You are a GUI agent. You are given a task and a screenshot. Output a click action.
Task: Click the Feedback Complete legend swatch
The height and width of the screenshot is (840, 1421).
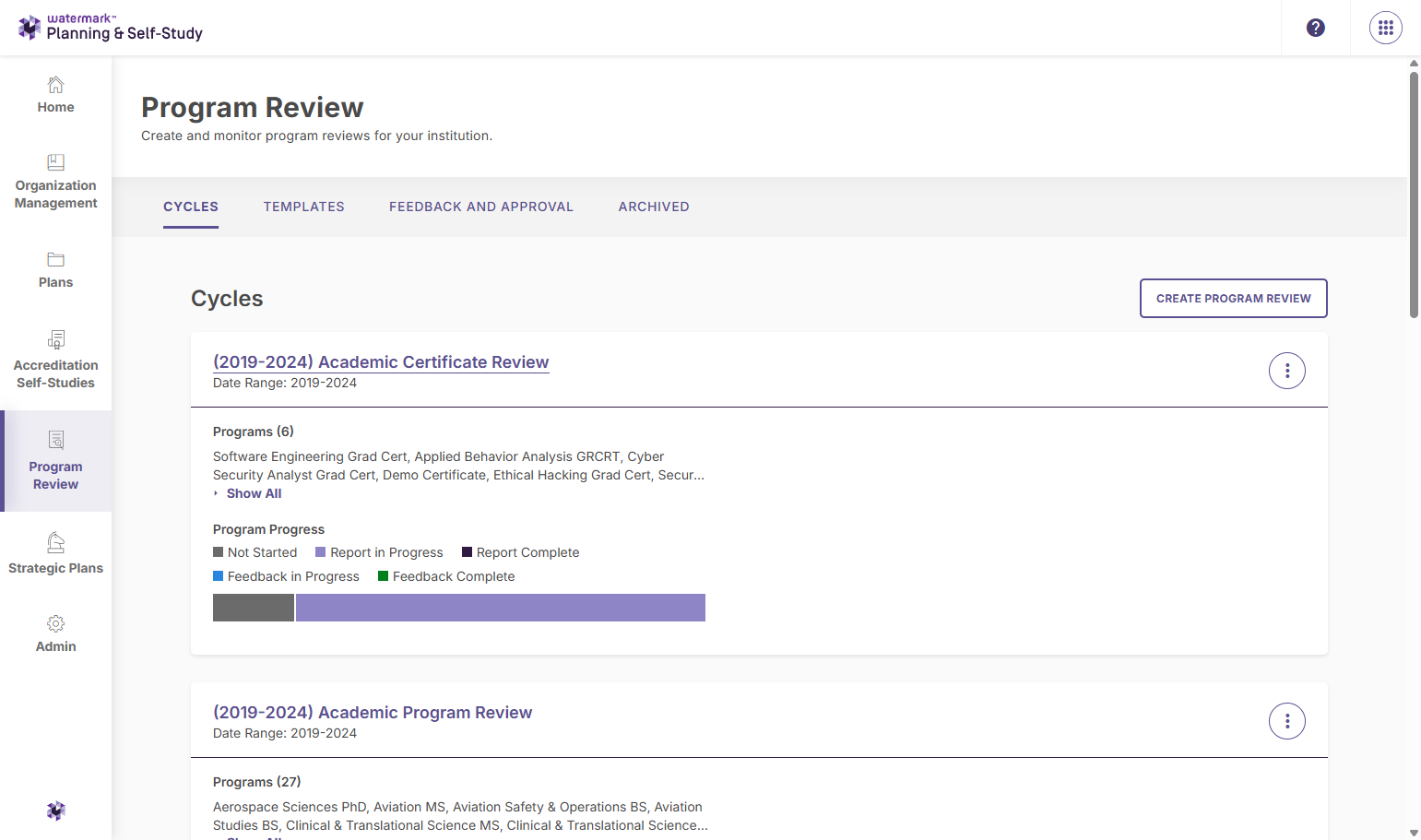(x=384, y=576)
